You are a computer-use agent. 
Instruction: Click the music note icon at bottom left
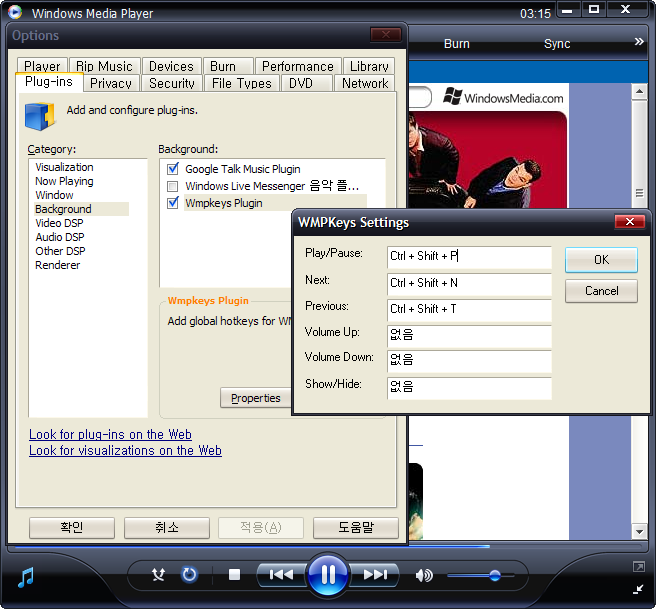coord(26,577)
